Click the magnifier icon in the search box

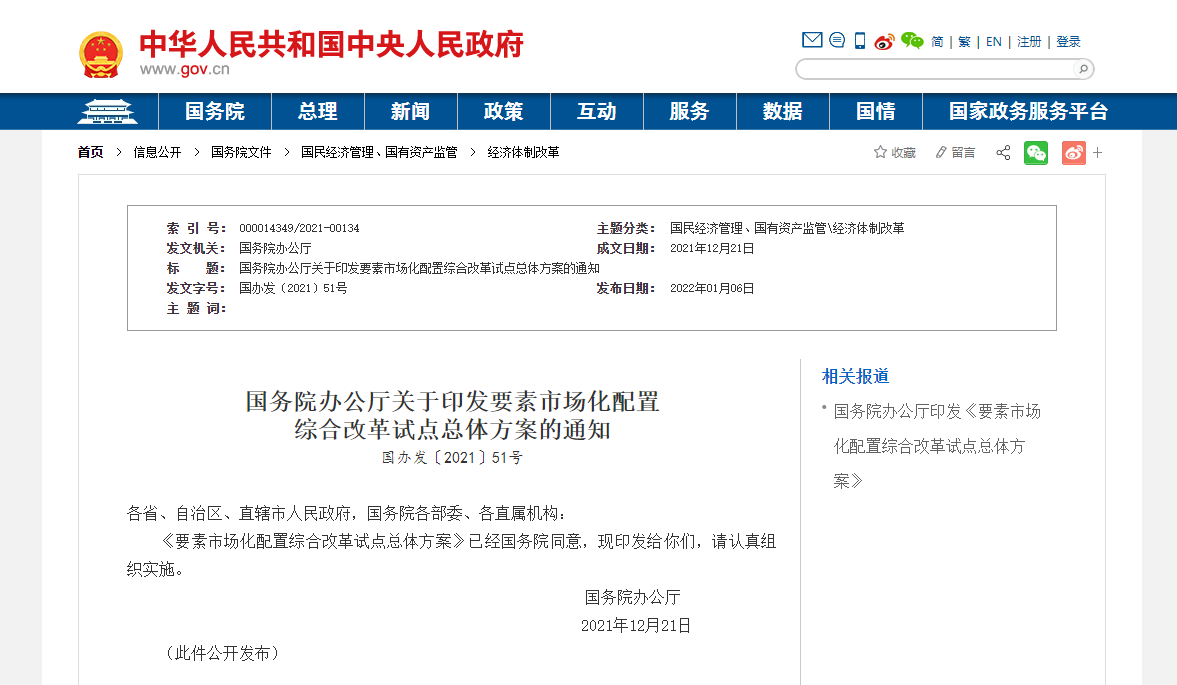coord(1084,69)
